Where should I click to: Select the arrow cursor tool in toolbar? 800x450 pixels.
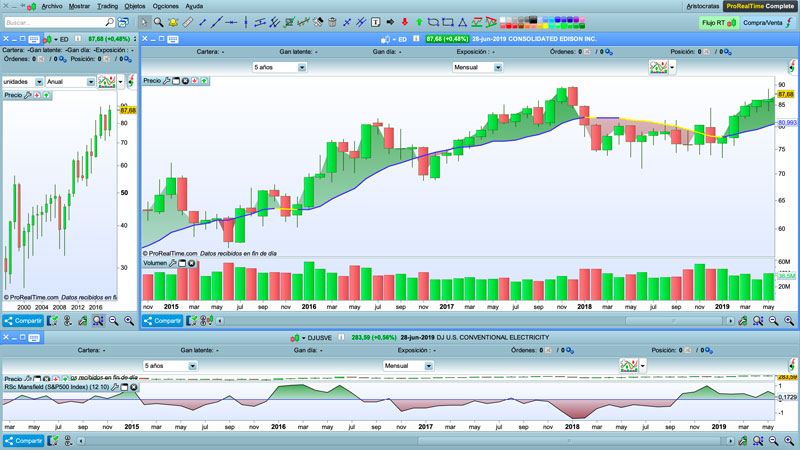click(x=144, y=22)
